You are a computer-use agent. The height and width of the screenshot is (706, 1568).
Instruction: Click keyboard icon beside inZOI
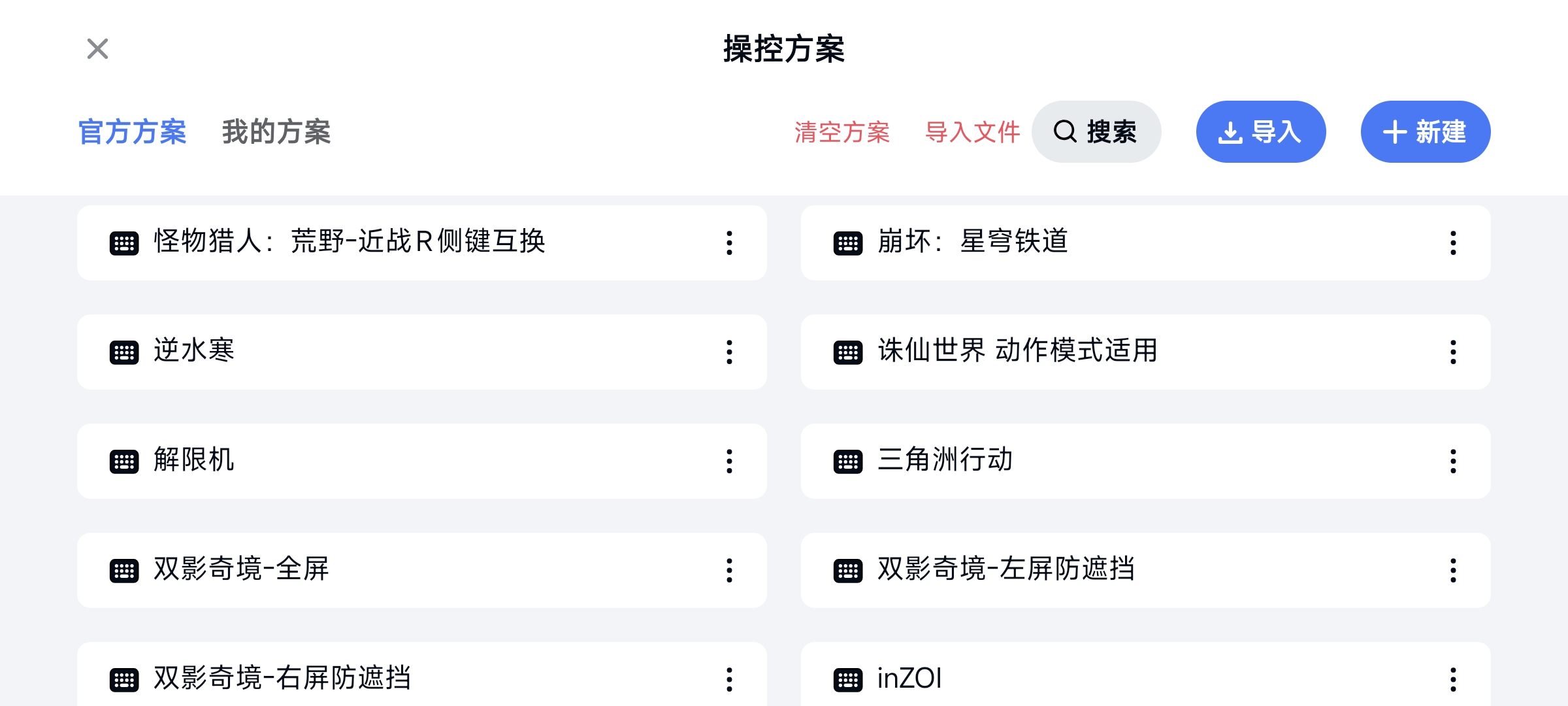point(848,680)
